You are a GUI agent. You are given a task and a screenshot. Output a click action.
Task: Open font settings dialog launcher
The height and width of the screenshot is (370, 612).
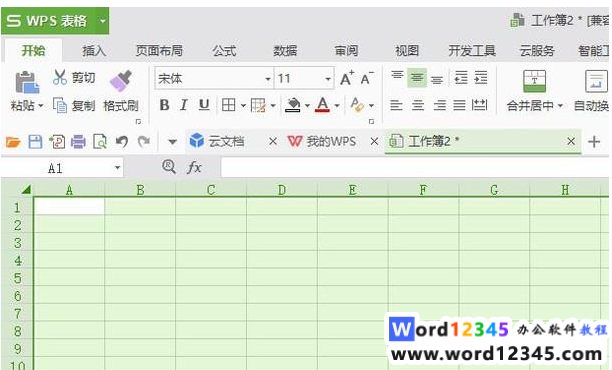point(371,121)
